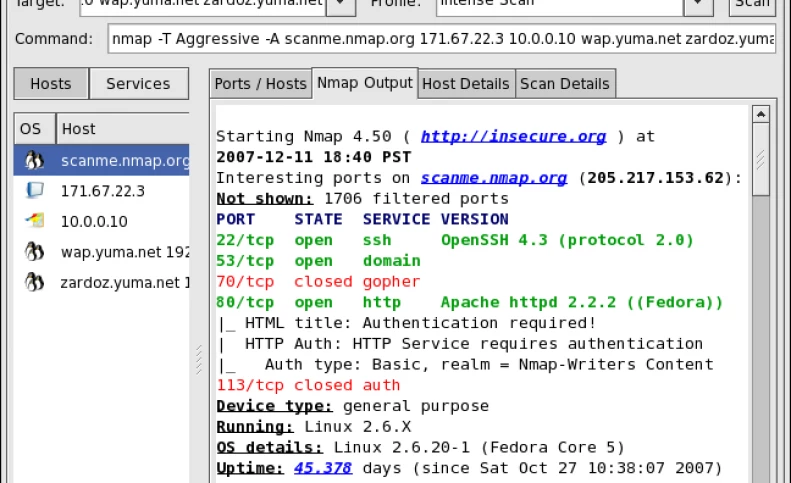Click the penguin icon beside zardoz.yuma.net
Viewport: 791px width, 483px height.
[34, 282]
